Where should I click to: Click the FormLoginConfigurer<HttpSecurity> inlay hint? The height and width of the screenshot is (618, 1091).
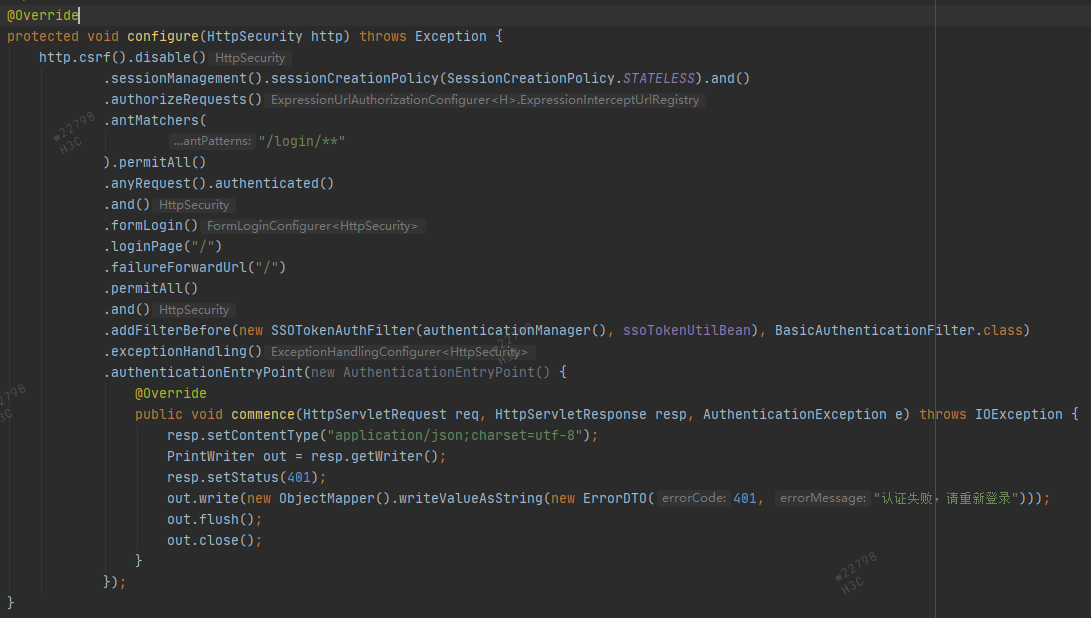tap(312, 226)
